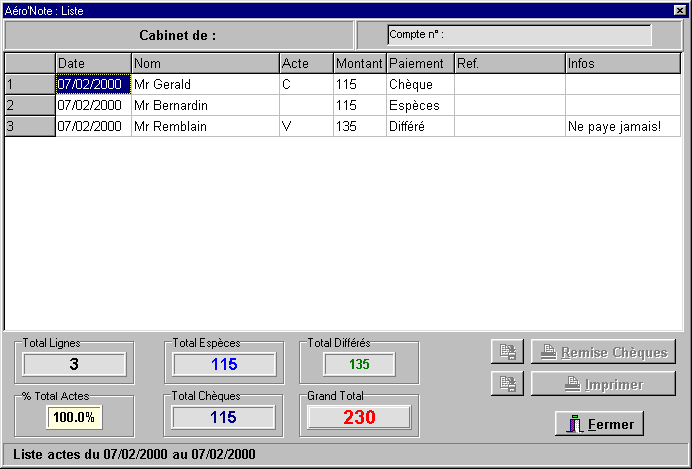This screenshot has height=469, width=692.
Task: Close the Aéro'Note Liste window
Action: [680, 10]
